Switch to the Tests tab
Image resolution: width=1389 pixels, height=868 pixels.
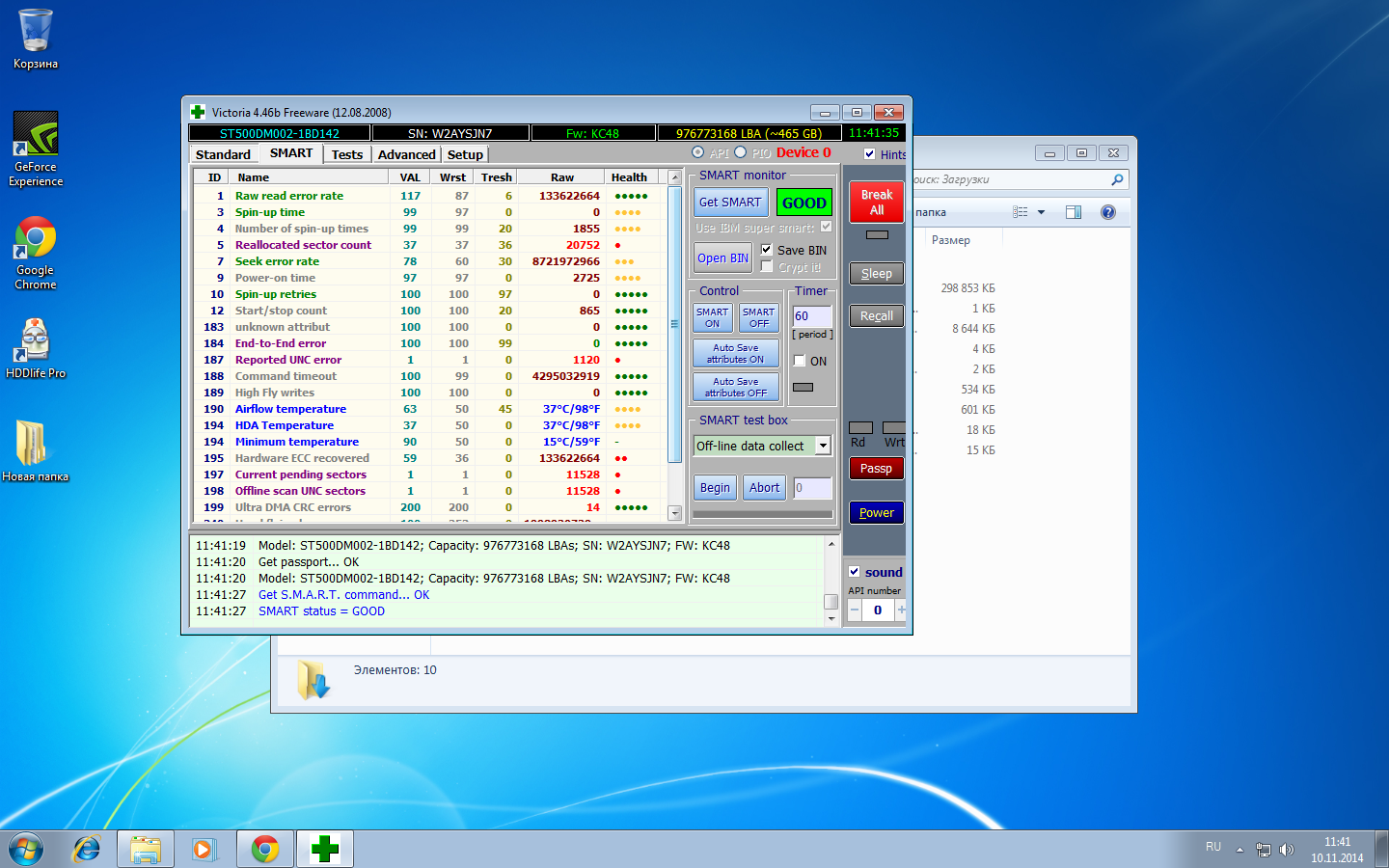347,154
